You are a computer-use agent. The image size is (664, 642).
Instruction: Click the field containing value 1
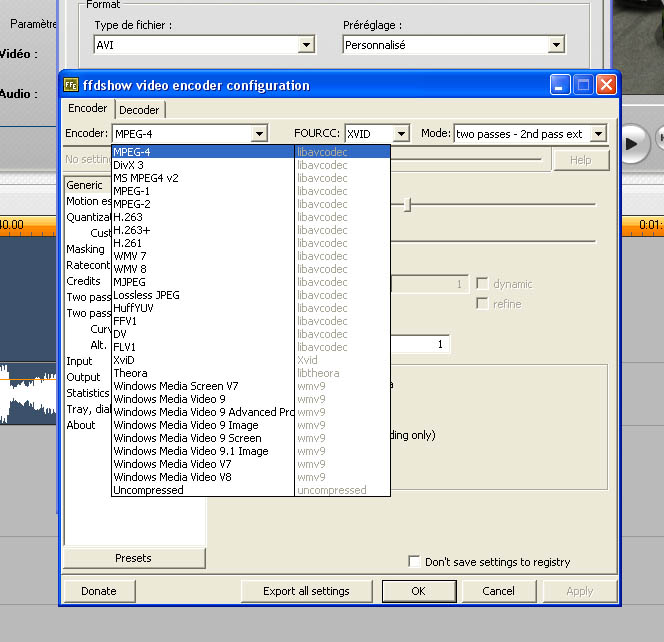[420, 344]
